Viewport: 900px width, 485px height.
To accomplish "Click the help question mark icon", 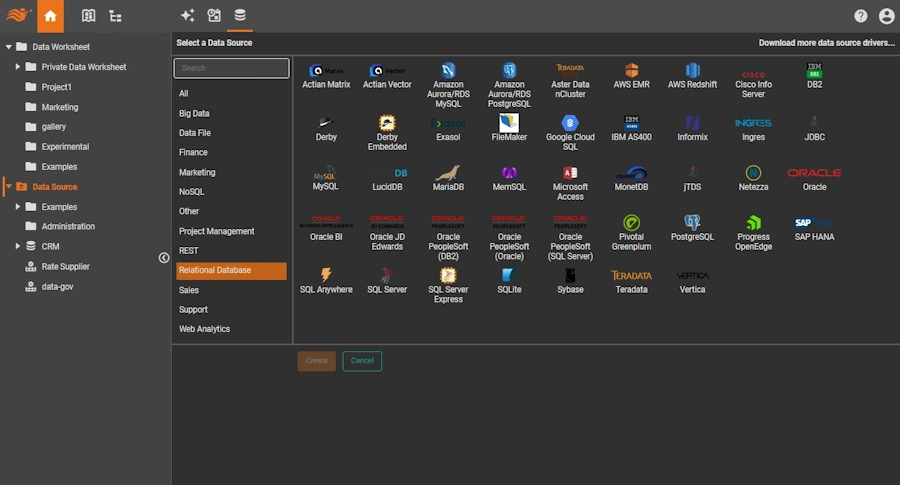I will [x=861, y=16].
